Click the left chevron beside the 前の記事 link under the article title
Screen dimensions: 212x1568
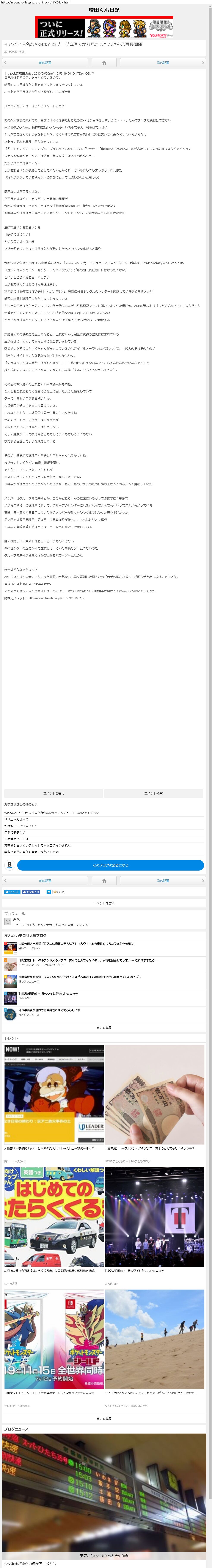coord(5,63)
